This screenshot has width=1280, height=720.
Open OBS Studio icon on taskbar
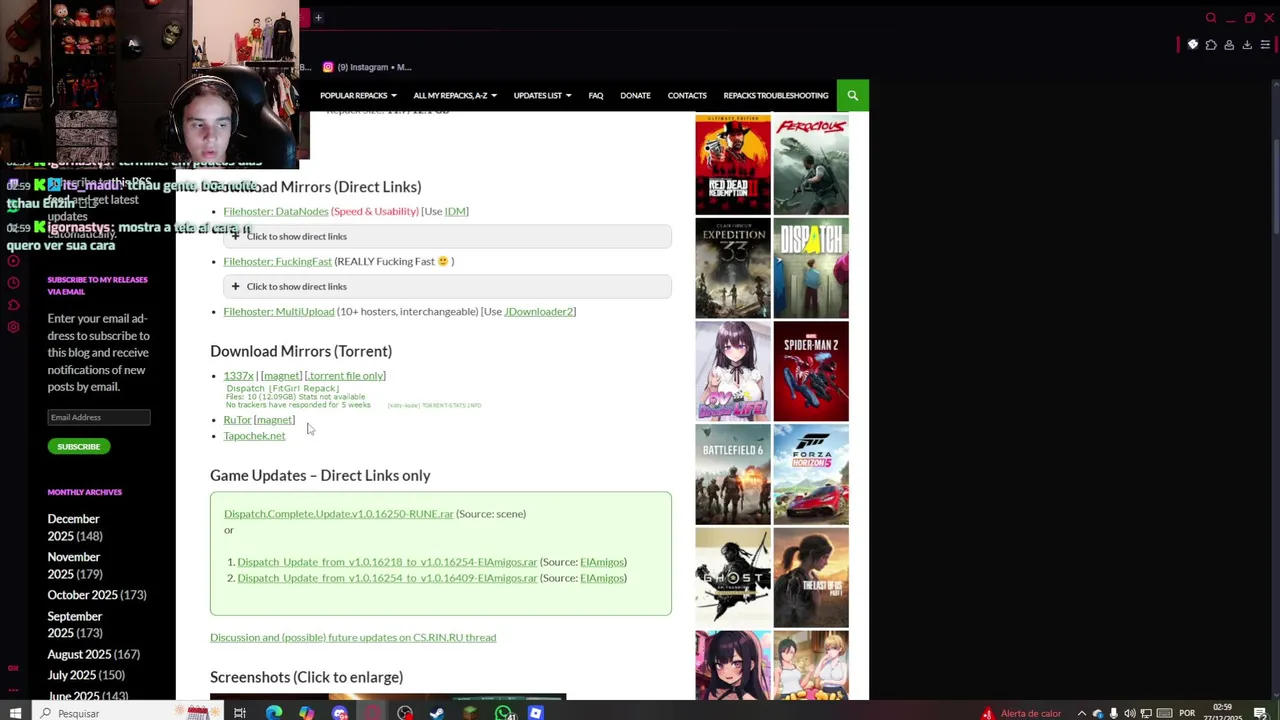(405, 713)
